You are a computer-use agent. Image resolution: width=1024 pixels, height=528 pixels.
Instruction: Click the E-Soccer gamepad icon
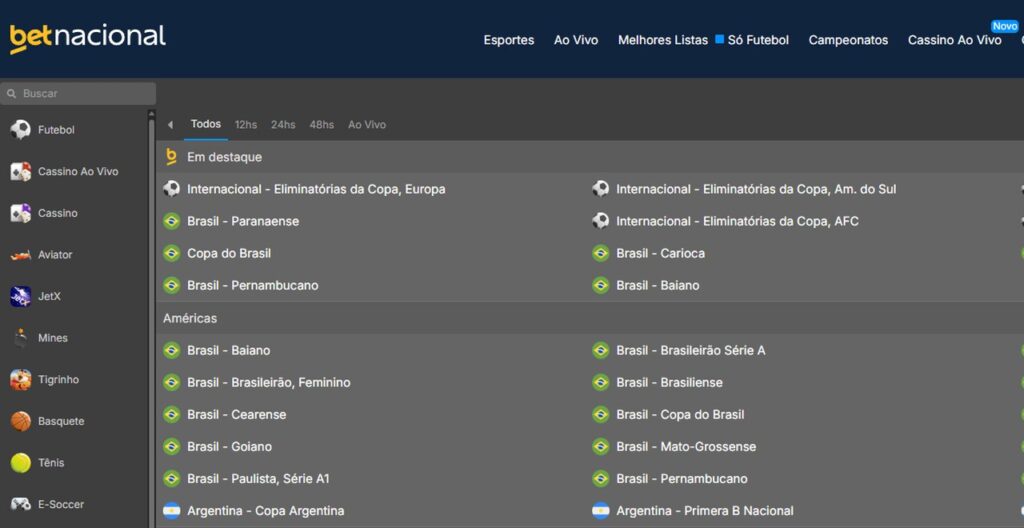pos(21,504)
